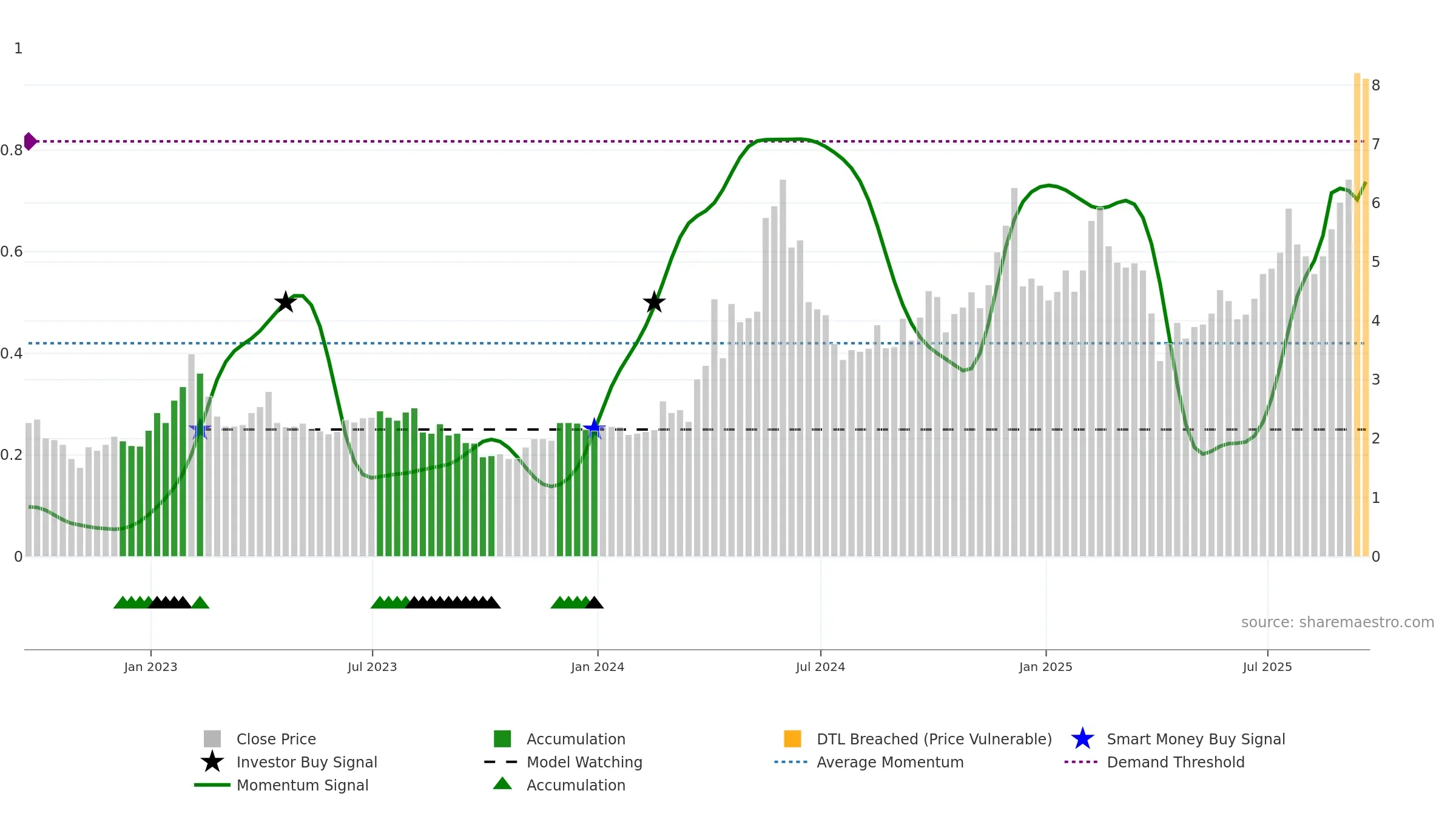Click the blue Smart Money Buy Signal legend star

1082,739
